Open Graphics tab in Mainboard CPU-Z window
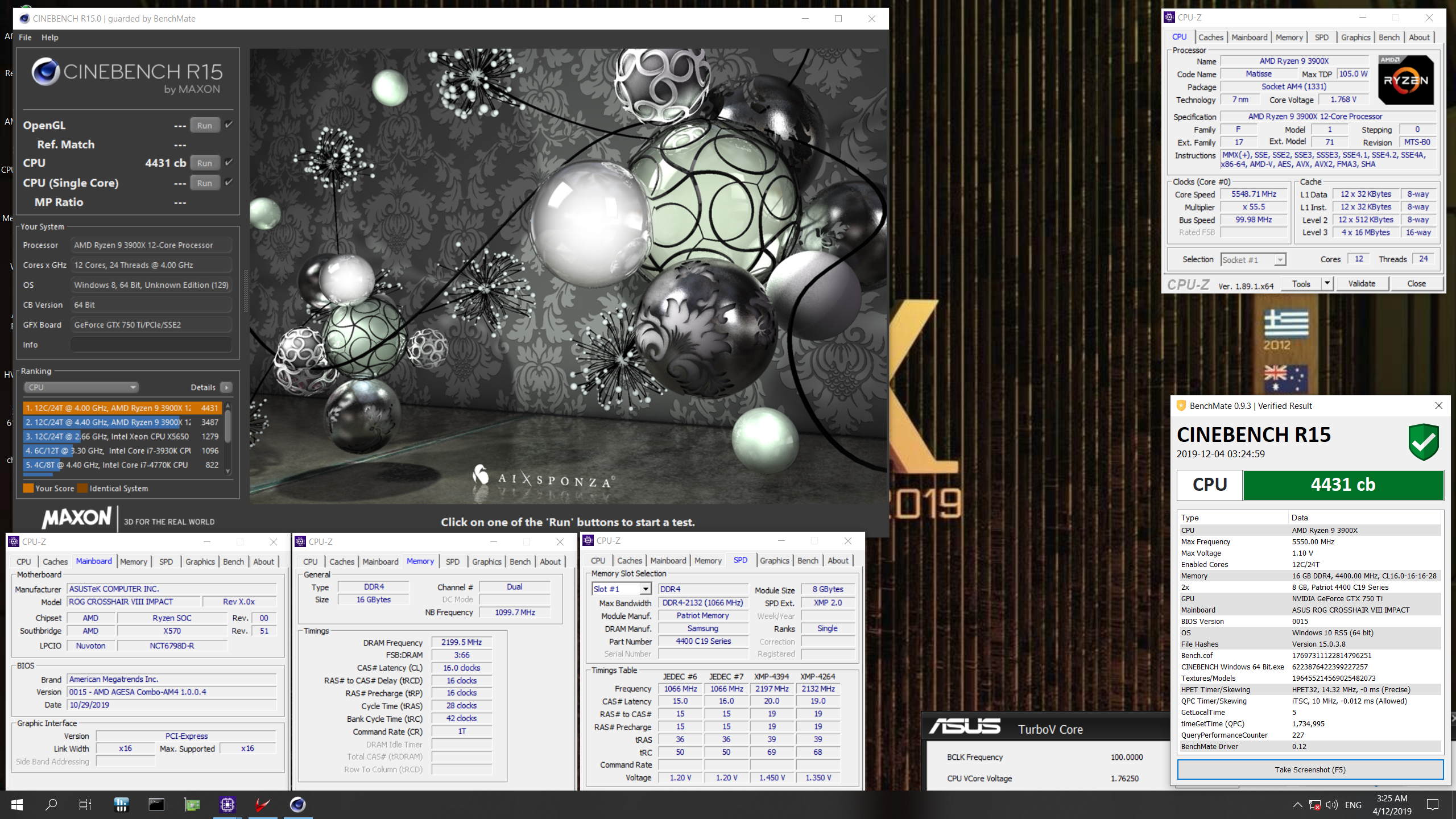This screenshot has width=1456, height=819. 200,561
